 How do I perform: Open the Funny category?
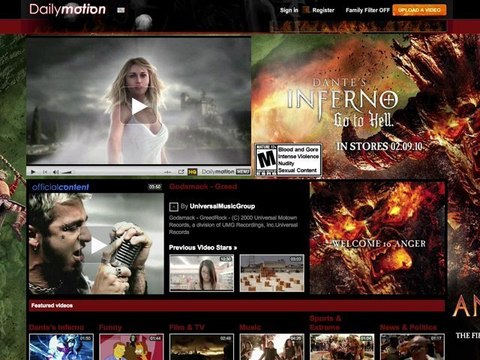coord(110,327)
